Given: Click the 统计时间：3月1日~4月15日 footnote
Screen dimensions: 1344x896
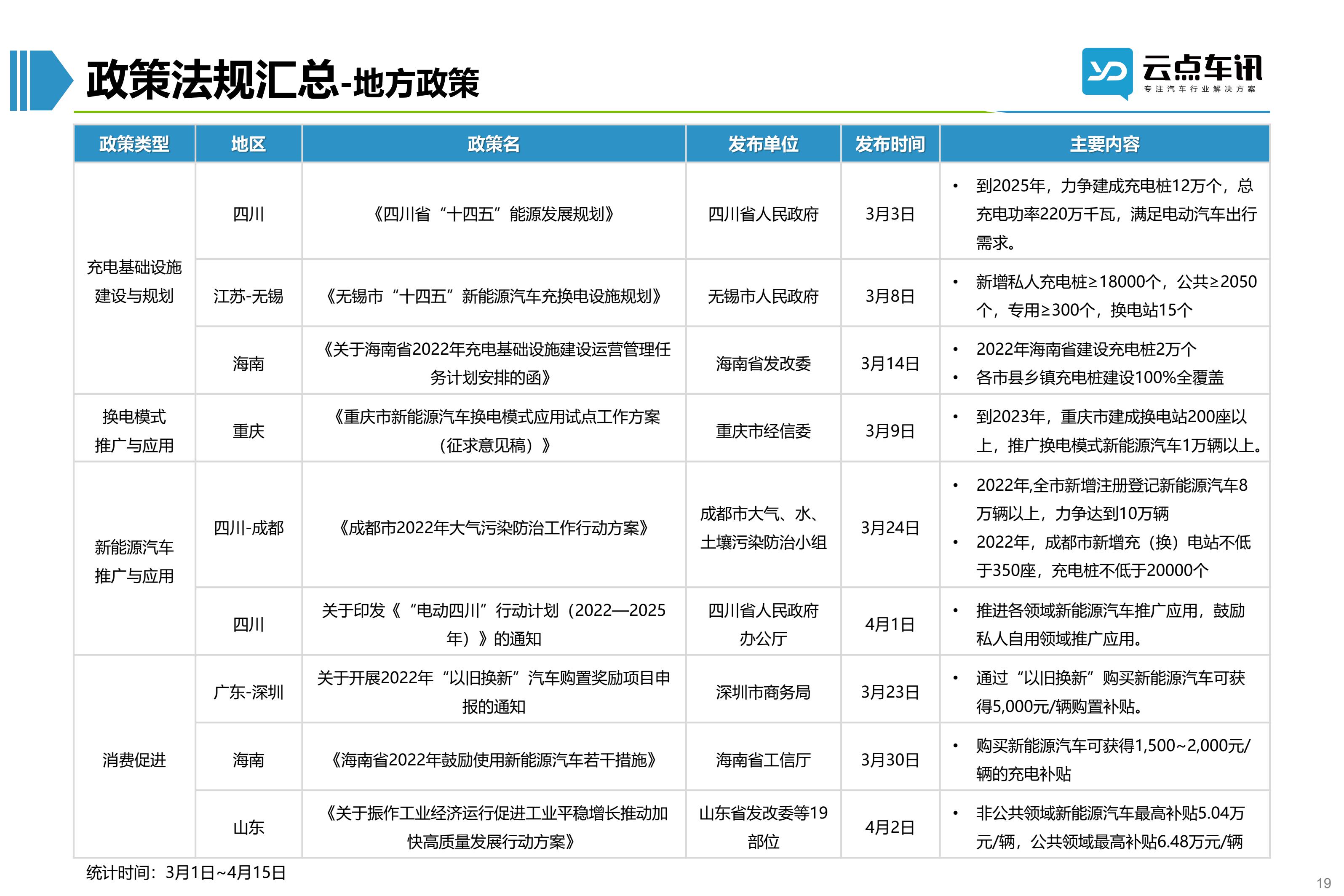Looking at the screenshot, I should (186, 872).
